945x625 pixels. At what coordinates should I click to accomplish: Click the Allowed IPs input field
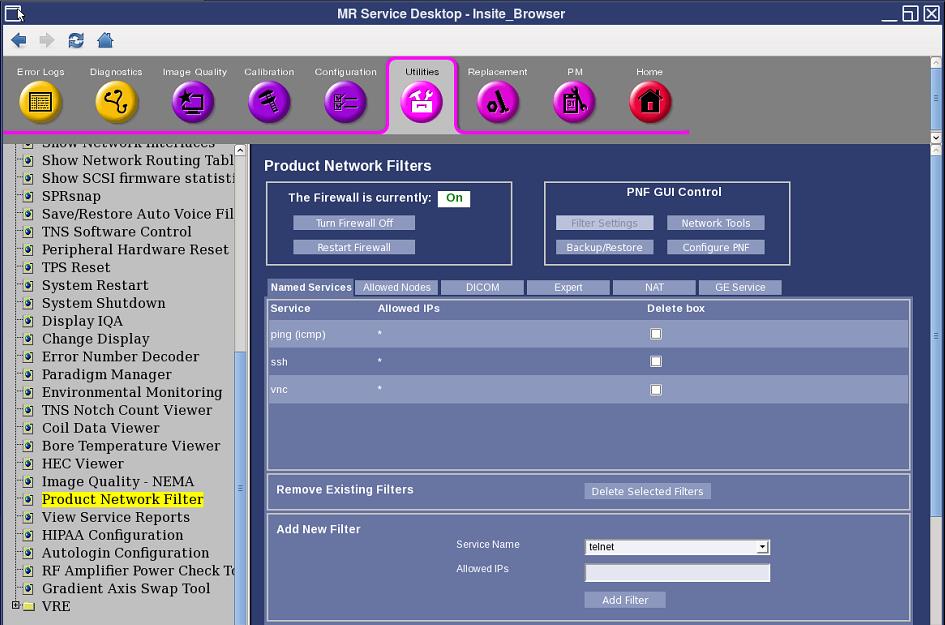(x=677, y=573)
